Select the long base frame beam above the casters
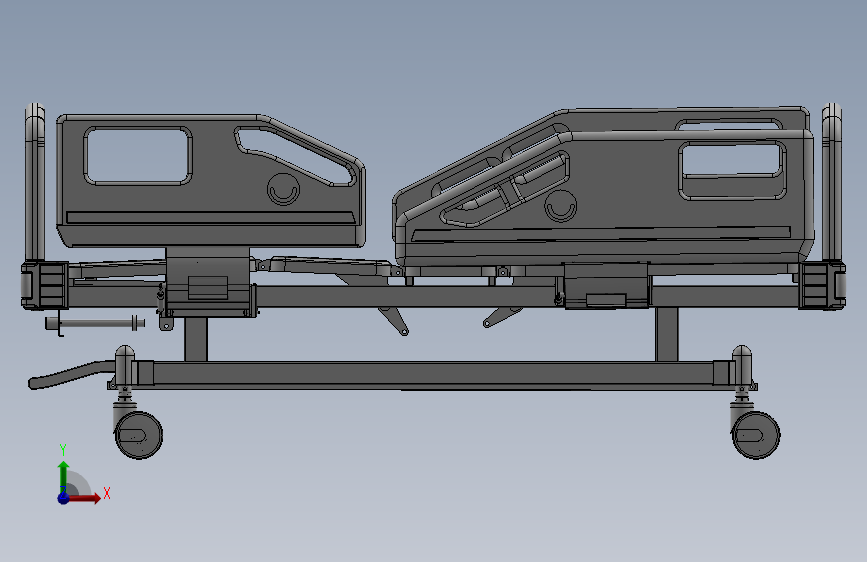The image size is (867, 562). [x=432, y=373]
